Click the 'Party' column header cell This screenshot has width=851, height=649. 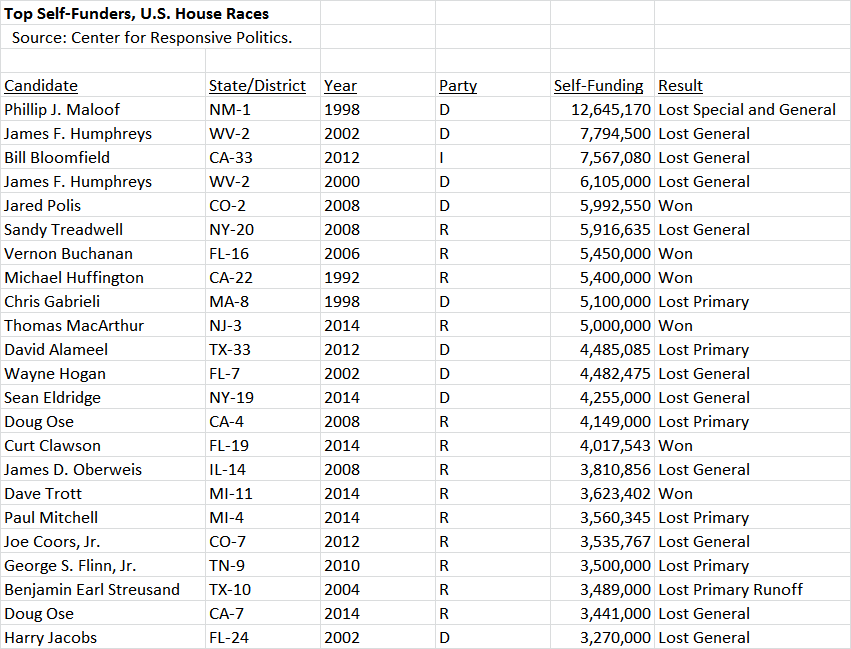(x=493, y=85)
